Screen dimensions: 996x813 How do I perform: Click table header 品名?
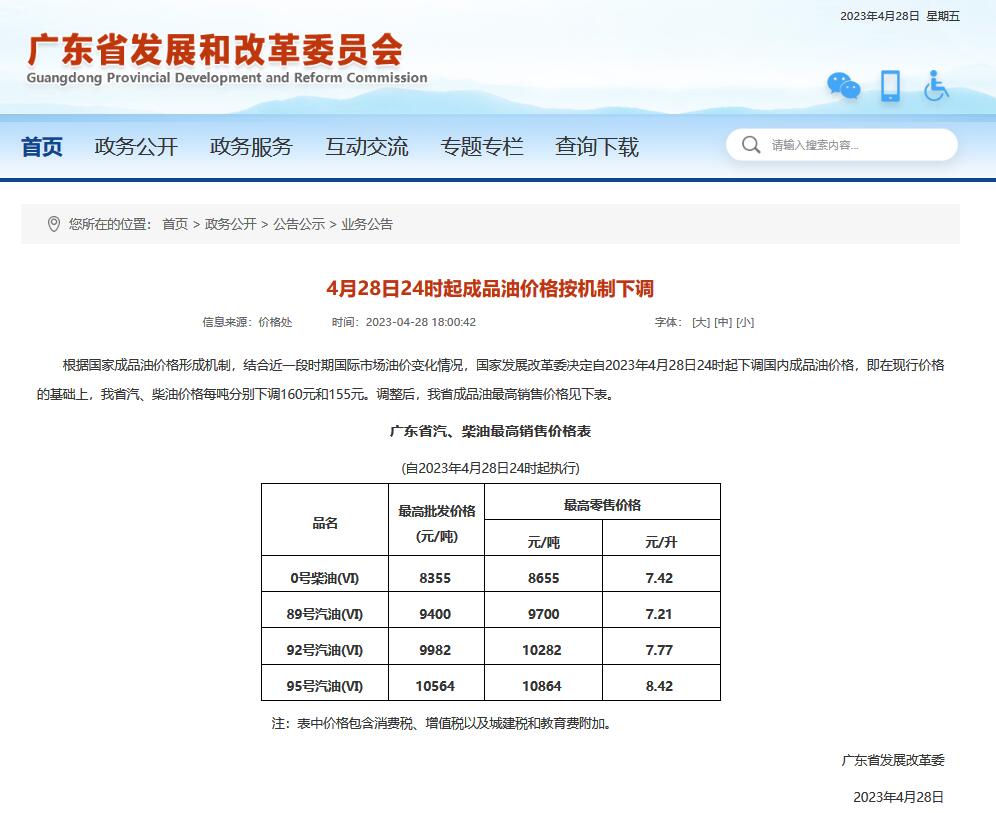pos(325,523)
